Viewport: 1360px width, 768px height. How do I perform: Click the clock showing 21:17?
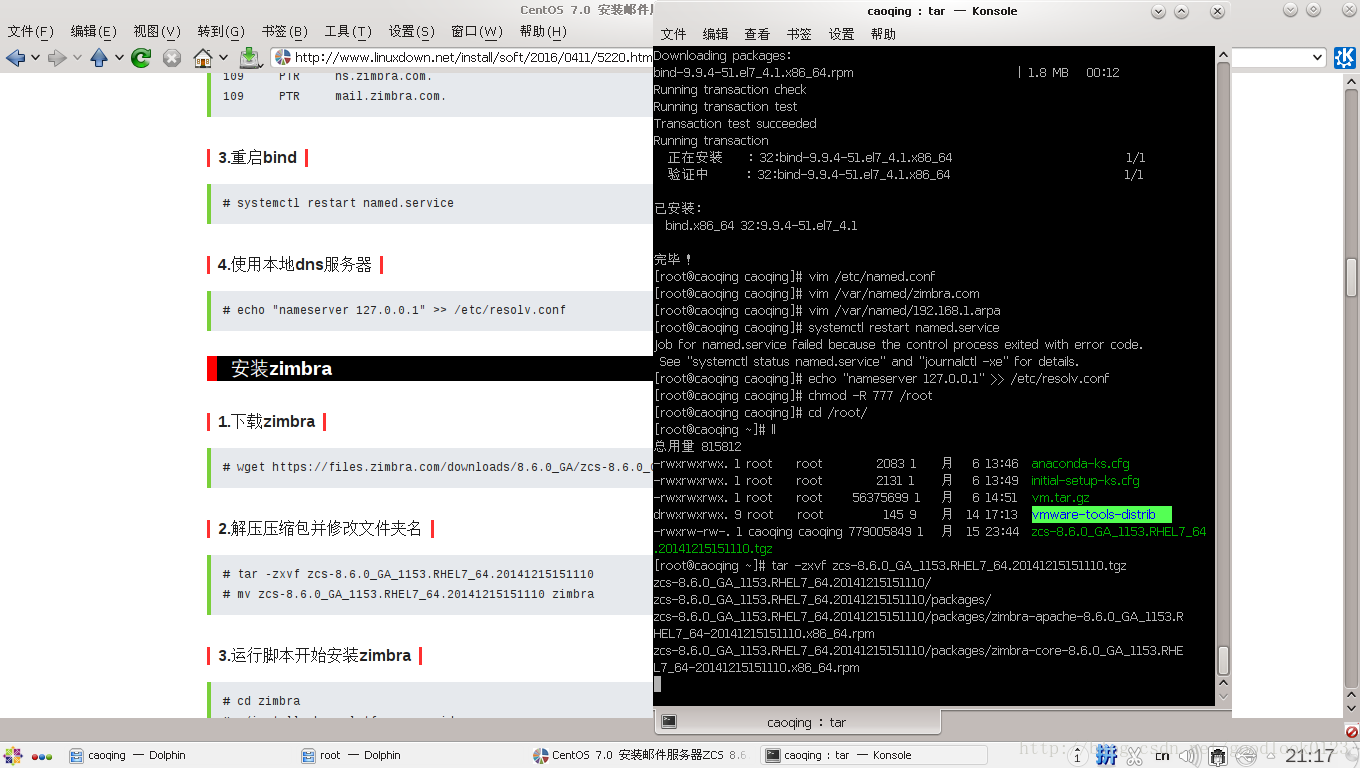[1310, 756]
